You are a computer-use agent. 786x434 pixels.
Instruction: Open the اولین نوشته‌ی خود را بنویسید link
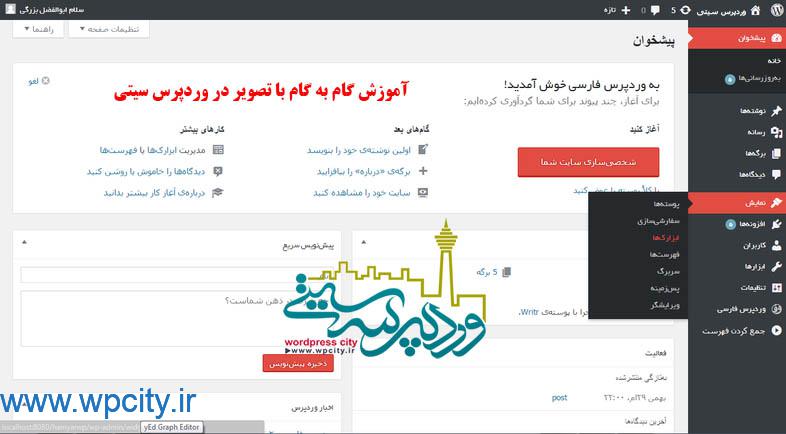[x=359, y=150]
